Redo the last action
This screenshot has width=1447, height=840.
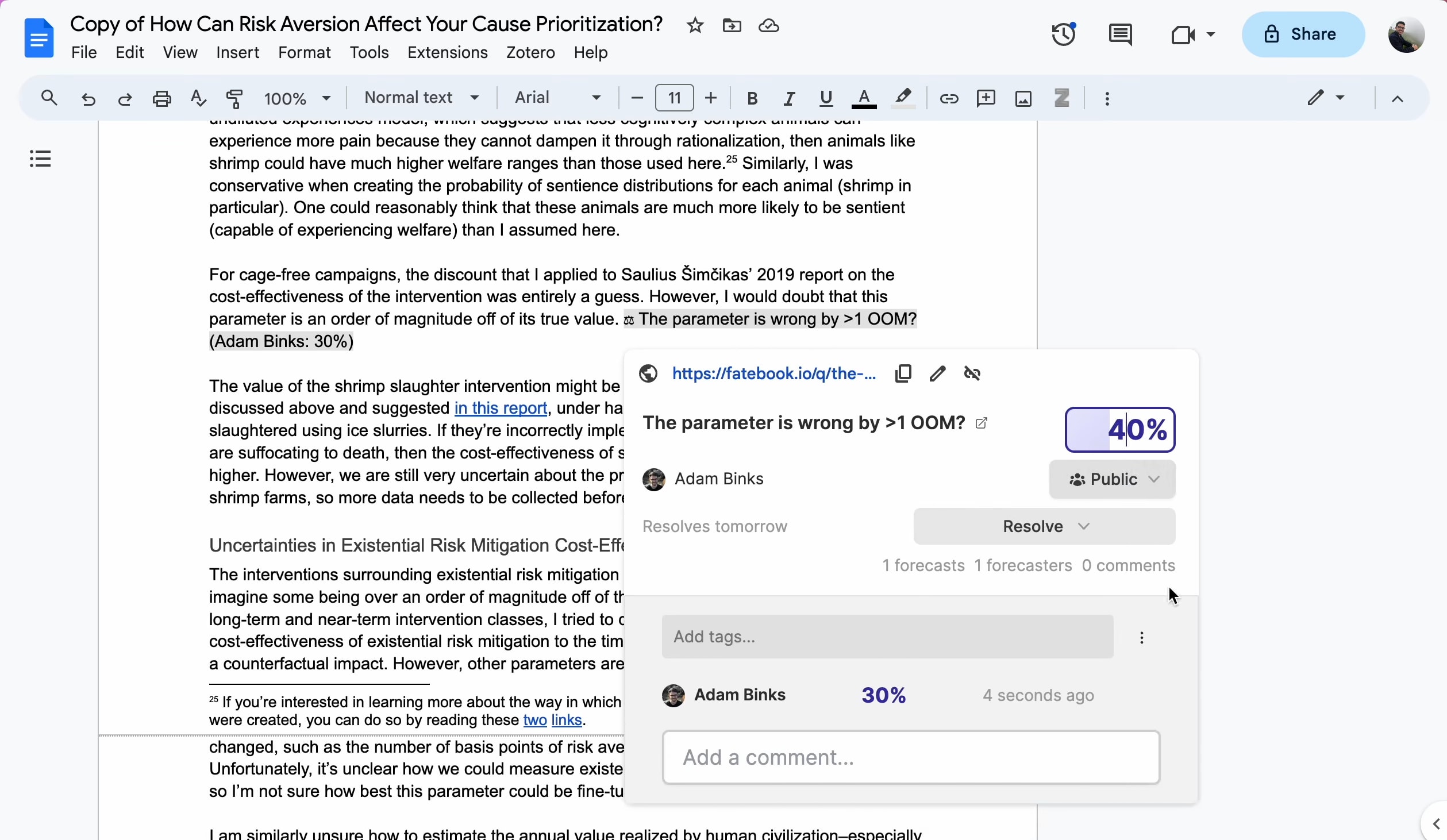[125, 98]
